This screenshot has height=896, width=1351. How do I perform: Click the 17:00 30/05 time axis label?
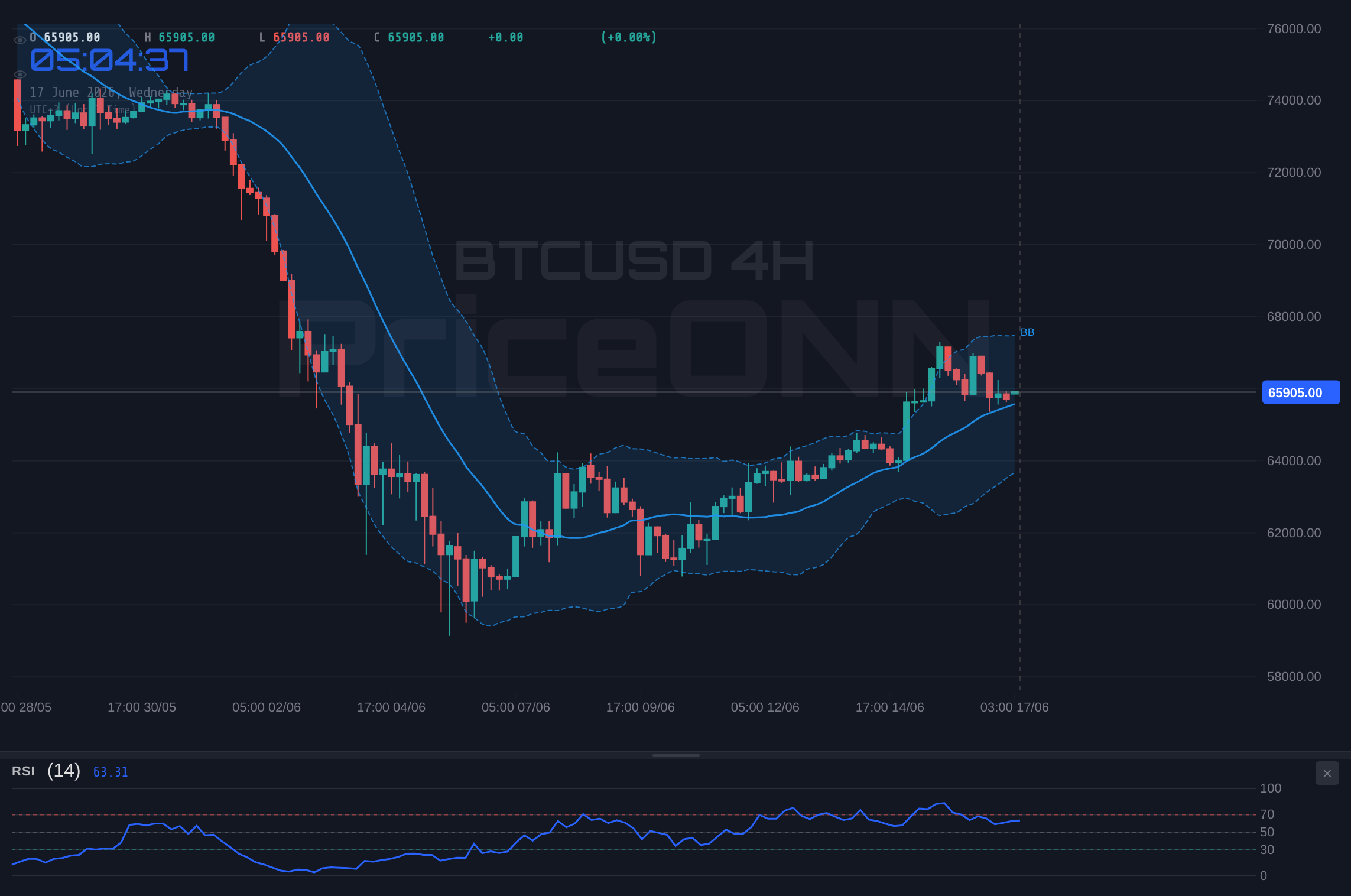point(142,707)
